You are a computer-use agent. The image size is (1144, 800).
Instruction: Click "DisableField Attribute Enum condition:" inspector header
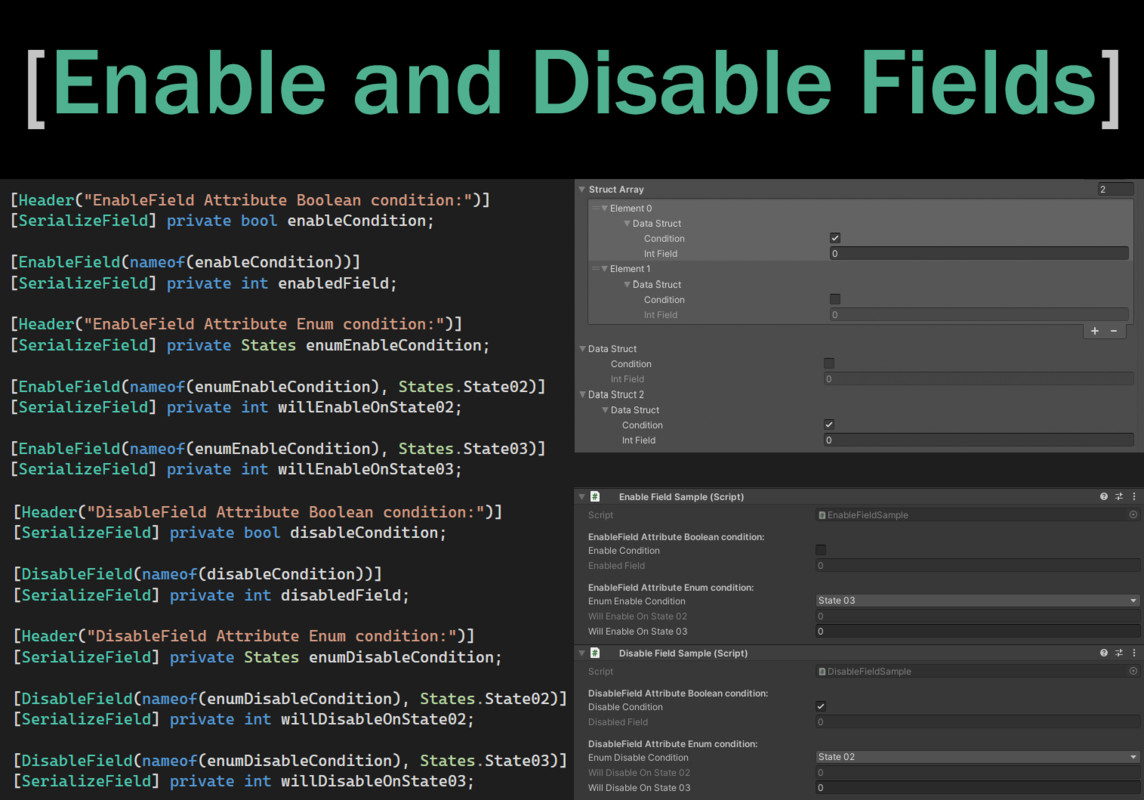673,744
